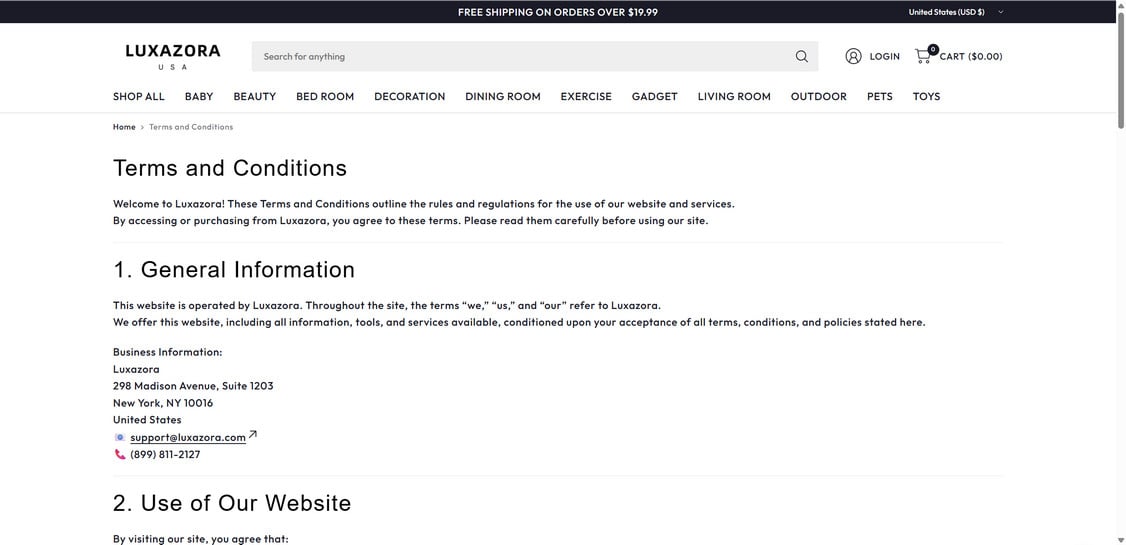Go to the DINING ROOM category
This screenshot has height=545, width=1126.
(x=503, y=96)
